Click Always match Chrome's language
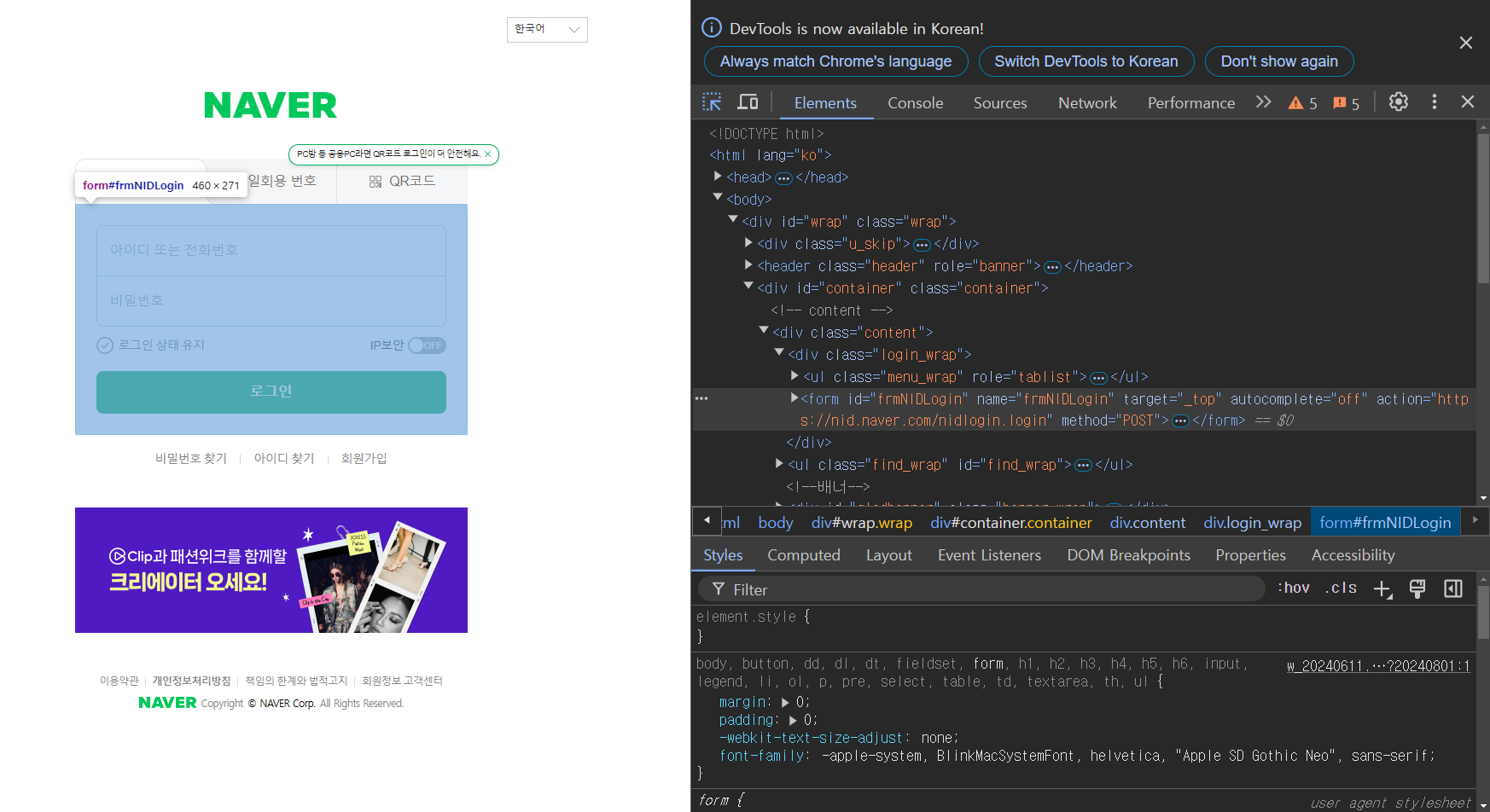The image size is (1490, 812). [x=835, y=61]
